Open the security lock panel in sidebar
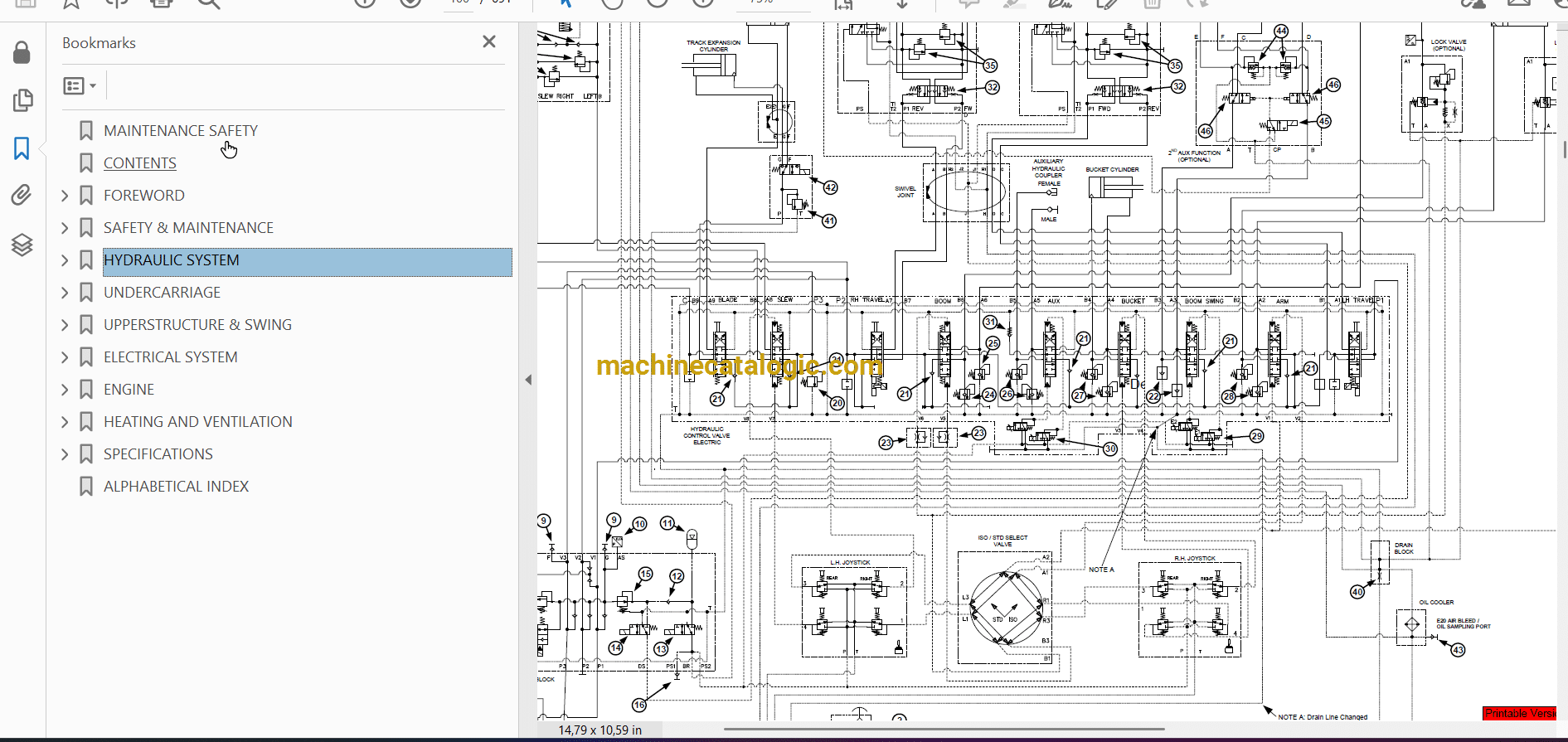The image size is (1568, 742). (x=22, y=53)
